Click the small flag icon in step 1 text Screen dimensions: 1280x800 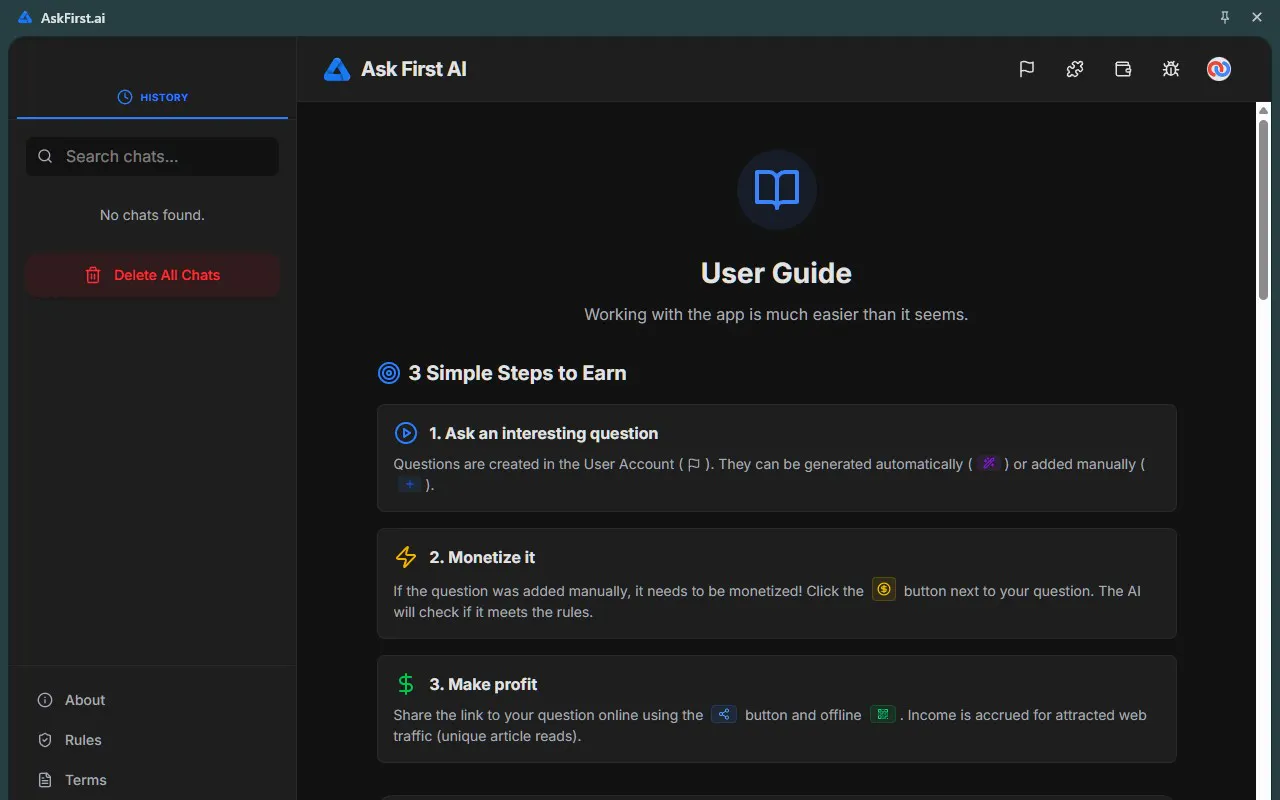pos(694,464)
